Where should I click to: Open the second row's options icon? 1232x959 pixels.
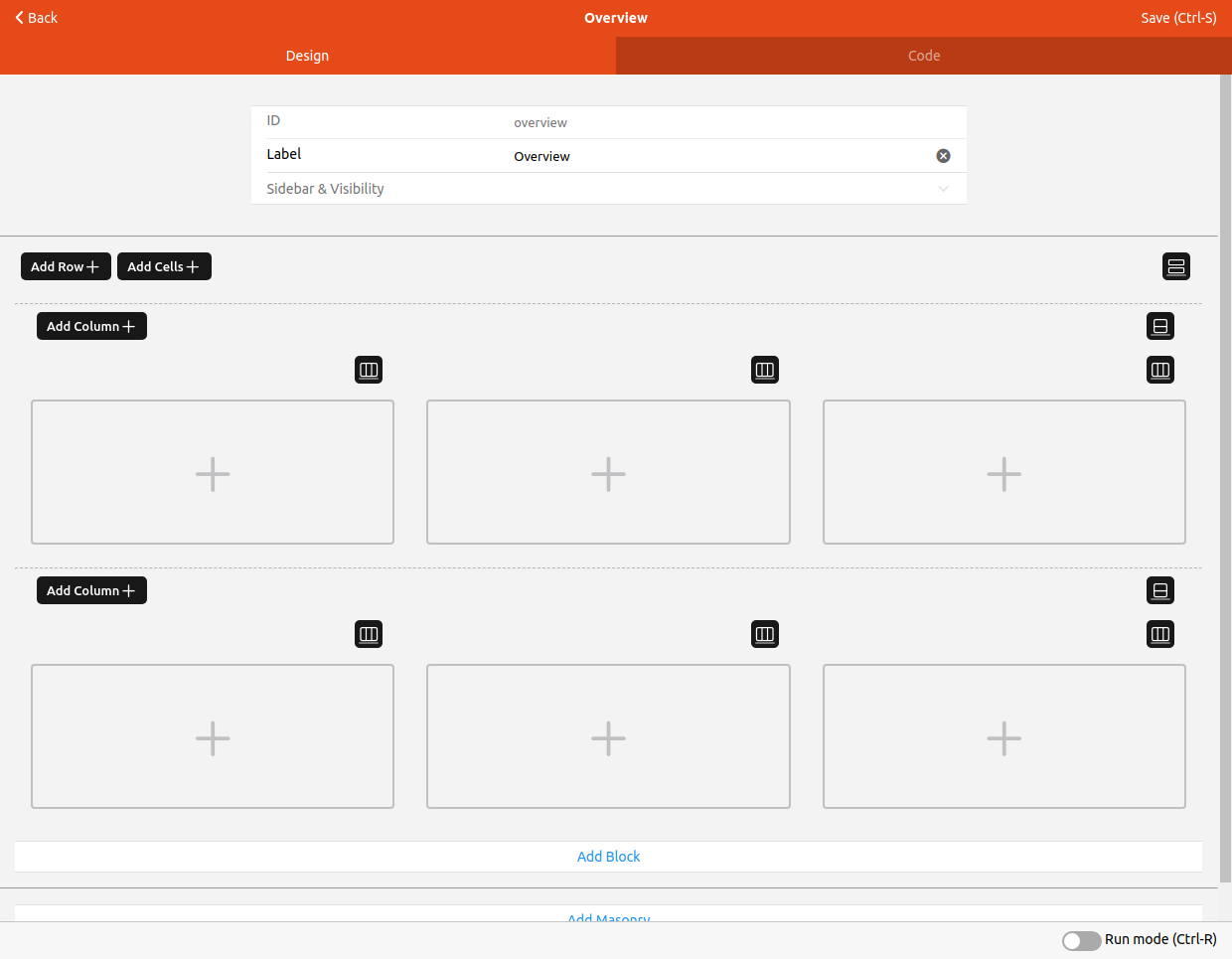pos(1159,590)
